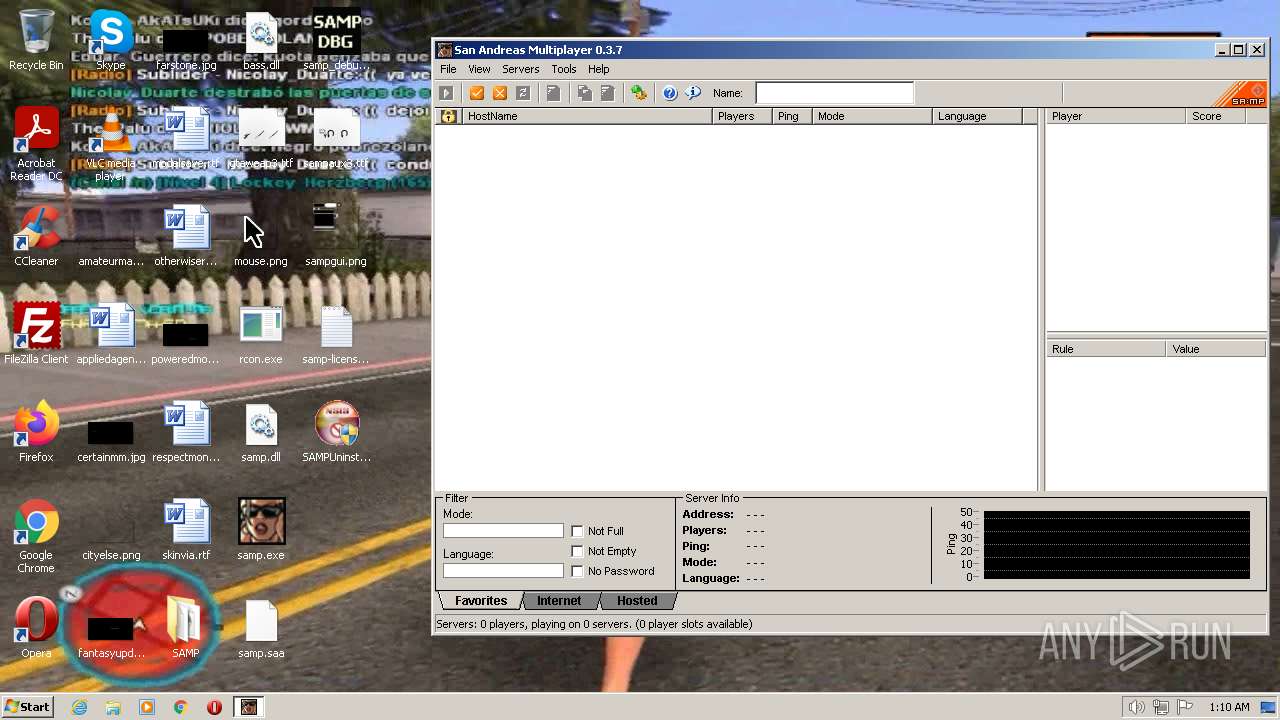Switch to the Favorites tab
The image size is (1280, 720).
[481, 601]
